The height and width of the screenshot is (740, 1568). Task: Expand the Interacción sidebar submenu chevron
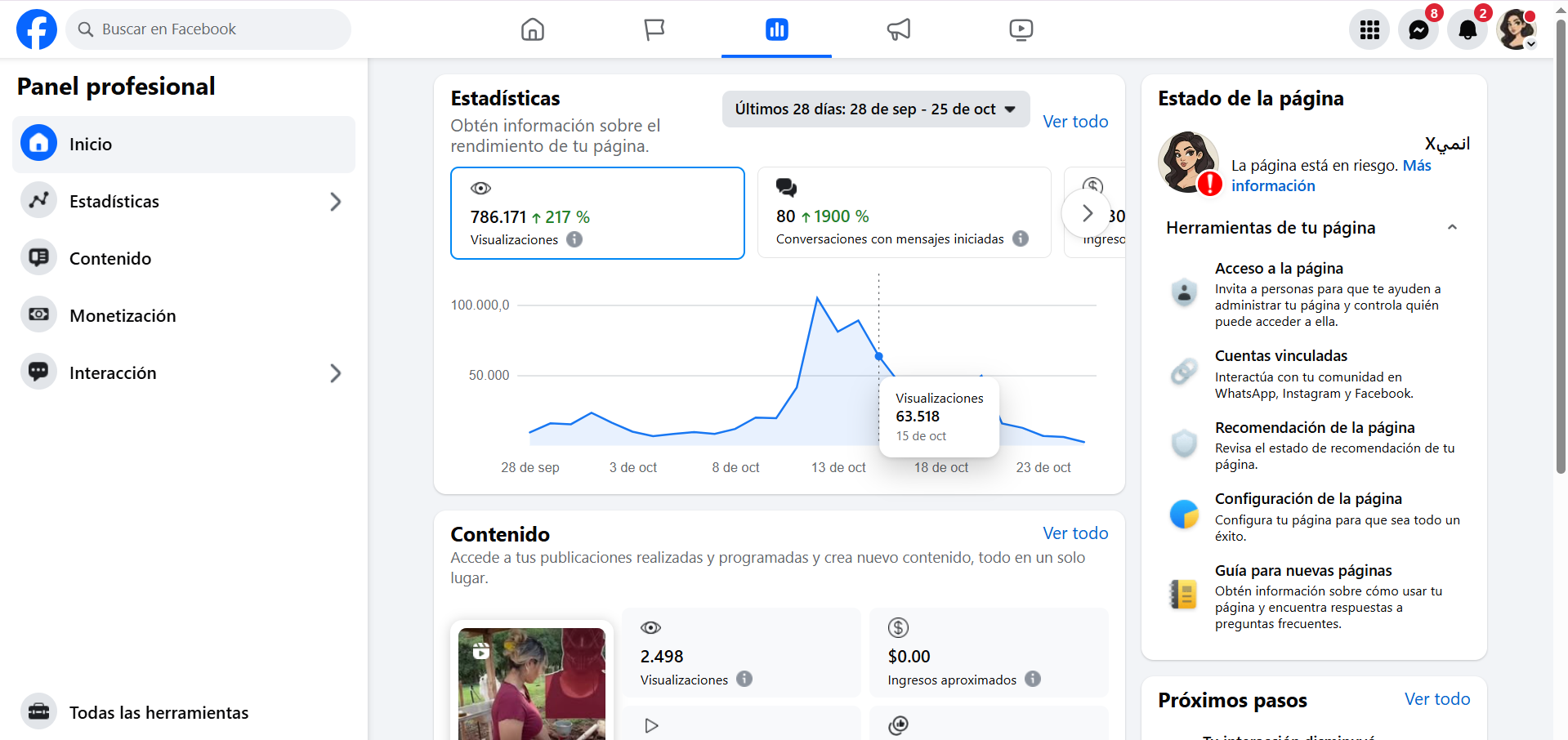[x=335, y=373]
